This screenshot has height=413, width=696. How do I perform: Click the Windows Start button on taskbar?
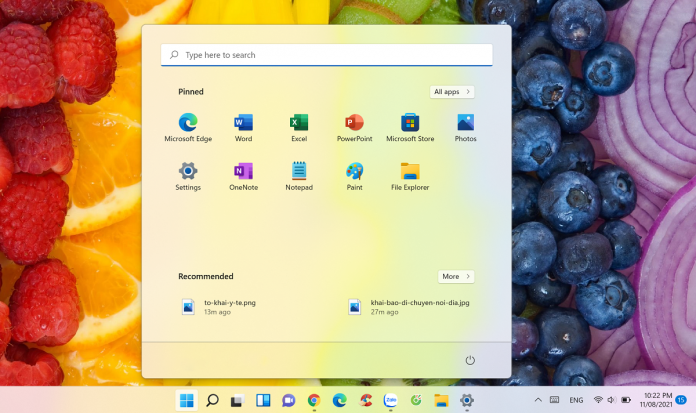[186, 400]
